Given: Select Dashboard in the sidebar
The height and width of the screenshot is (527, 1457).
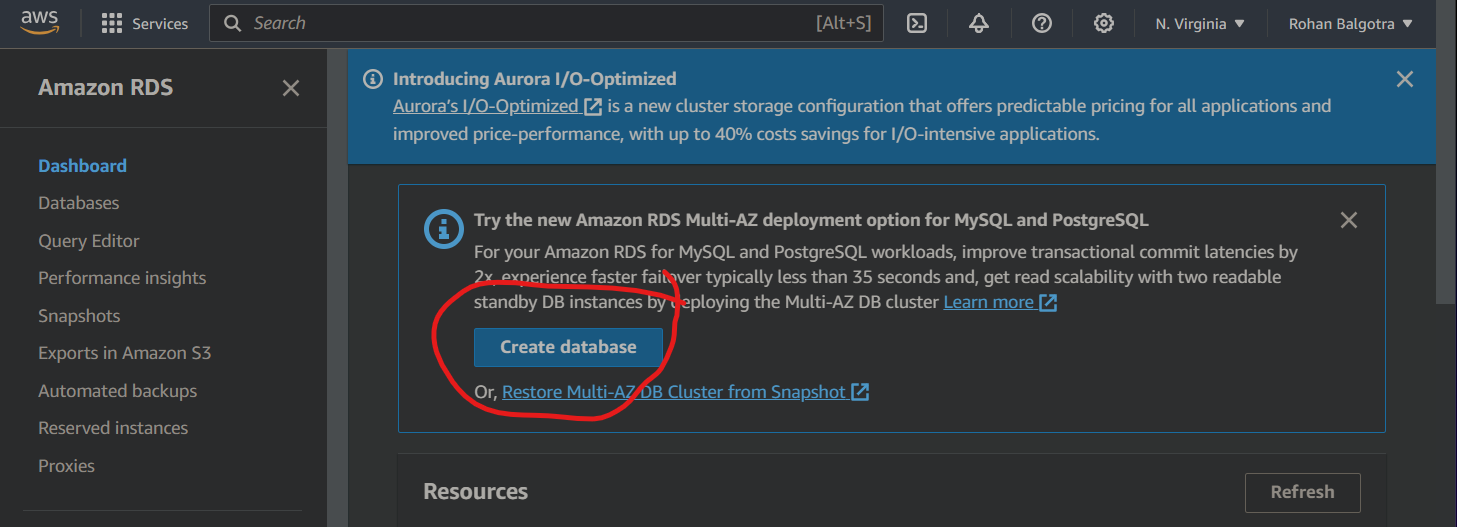Looking at the screenshot, I should click(x=82, y=166).
